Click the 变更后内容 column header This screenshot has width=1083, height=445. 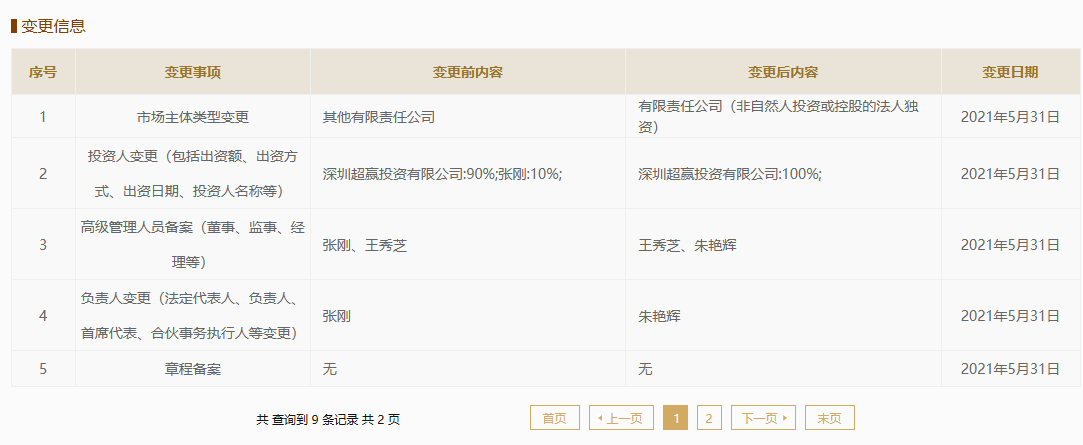tap(783, 72)
